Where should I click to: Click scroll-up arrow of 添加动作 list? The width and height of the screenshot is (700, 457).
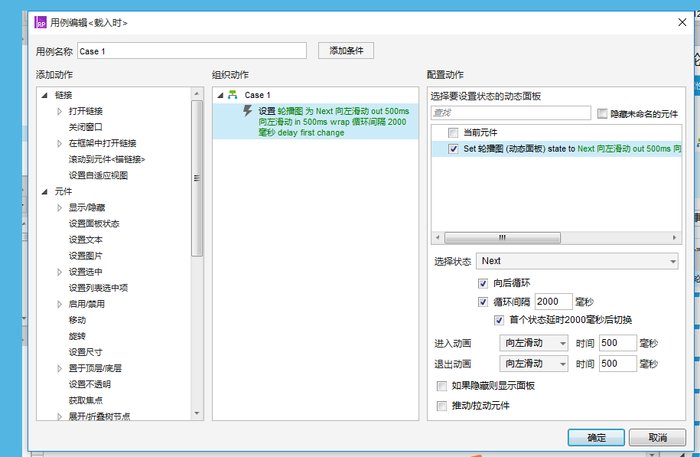coord(197,93)
